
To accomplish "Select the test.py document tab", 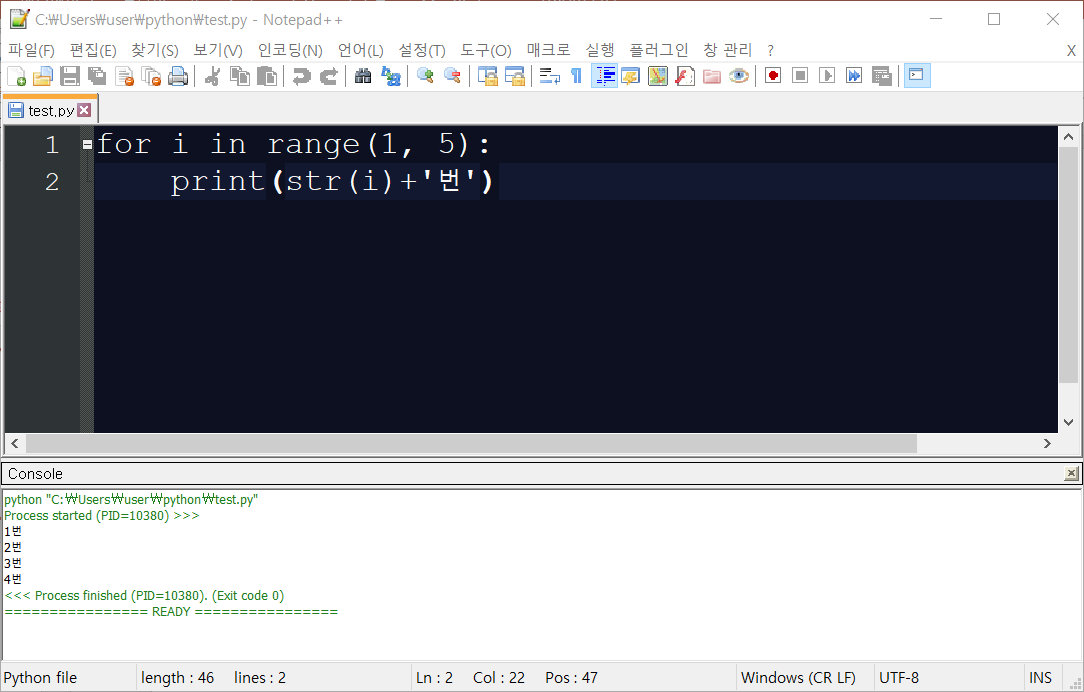I will (50, 110).
